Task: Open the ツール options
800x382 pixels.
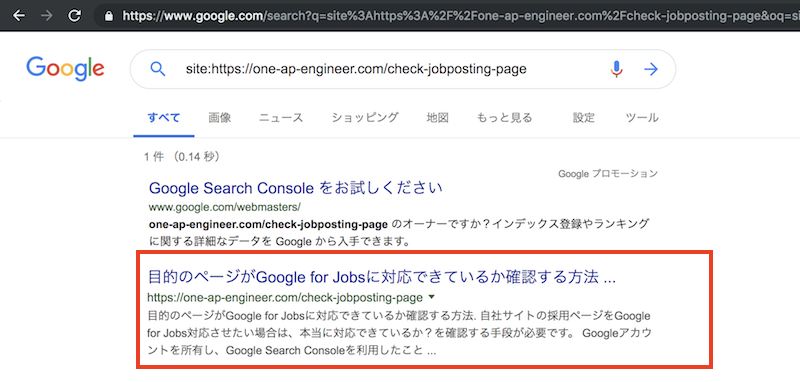Action: tap(642, 118)
